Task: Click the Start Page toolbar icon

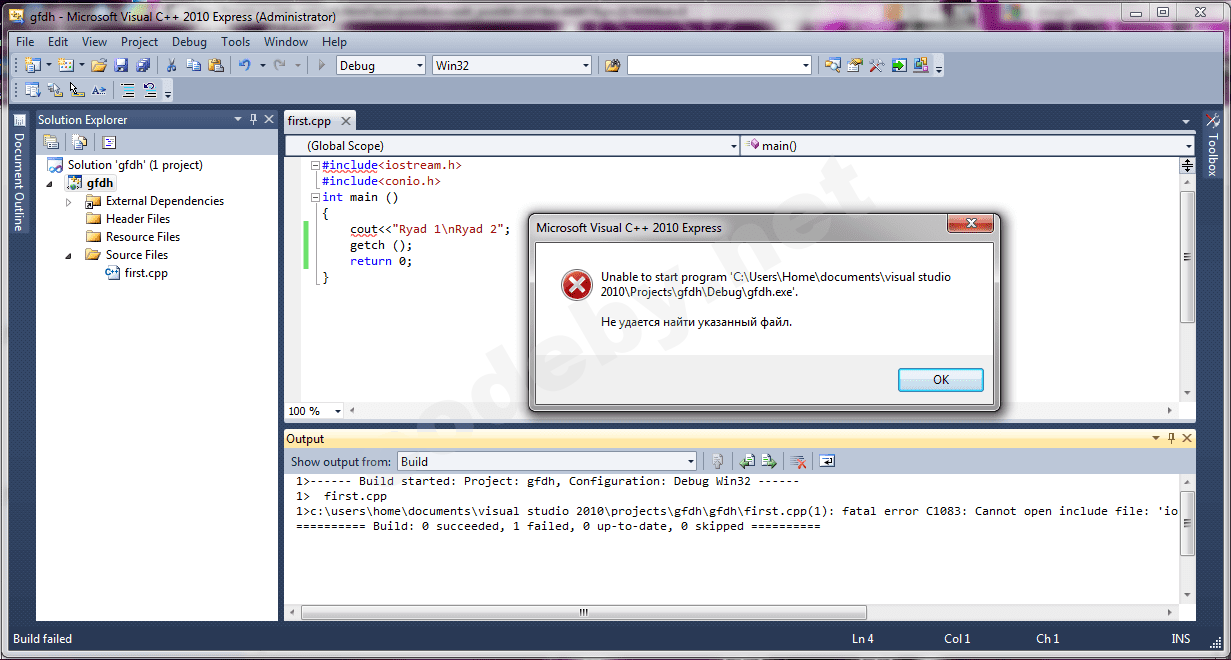Action: click(899, 65)
